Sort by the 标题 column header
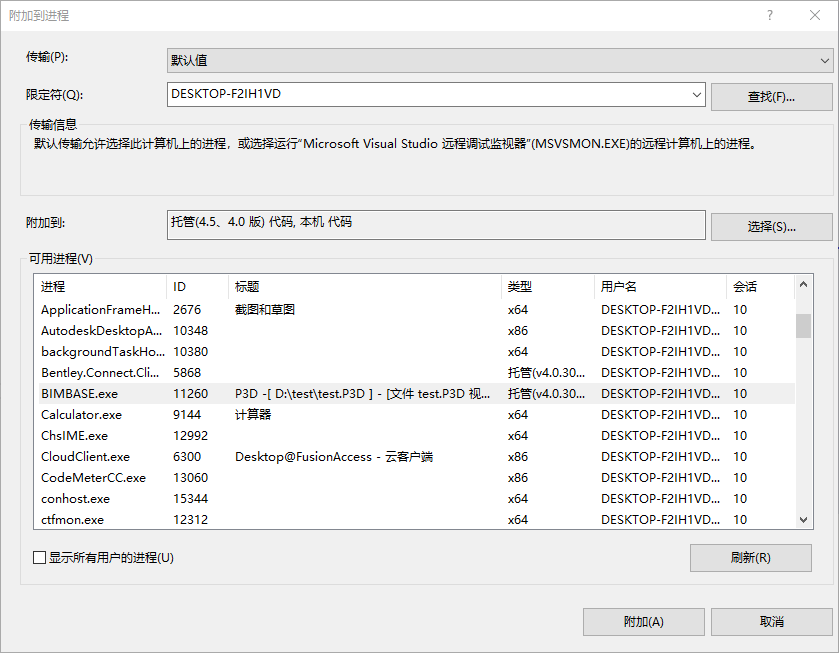Screen dimensions: 839x653 click(x=365, y=287)
